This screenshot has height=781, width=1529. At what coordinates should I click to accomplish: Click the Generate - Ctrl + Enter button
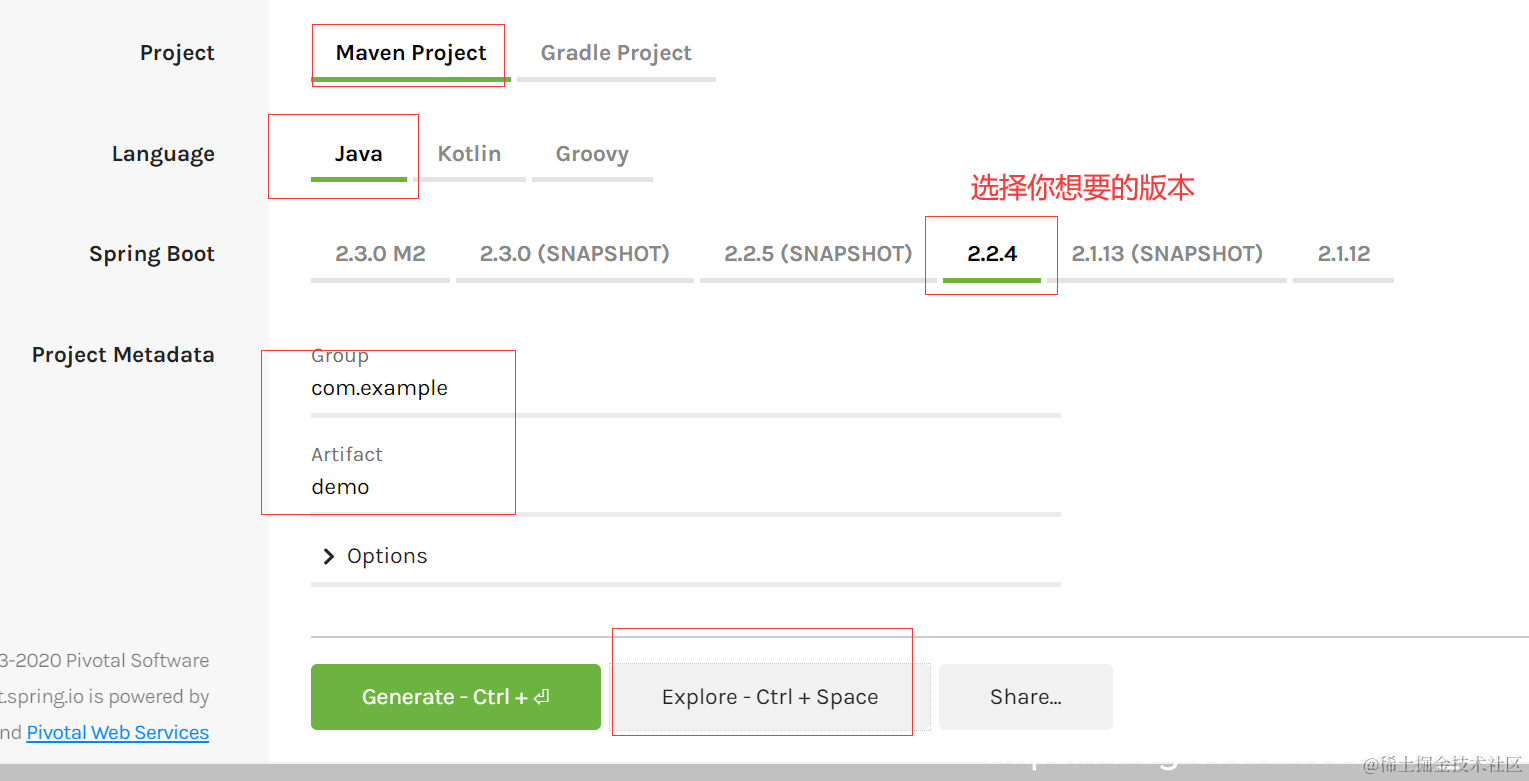click(456, 697)
